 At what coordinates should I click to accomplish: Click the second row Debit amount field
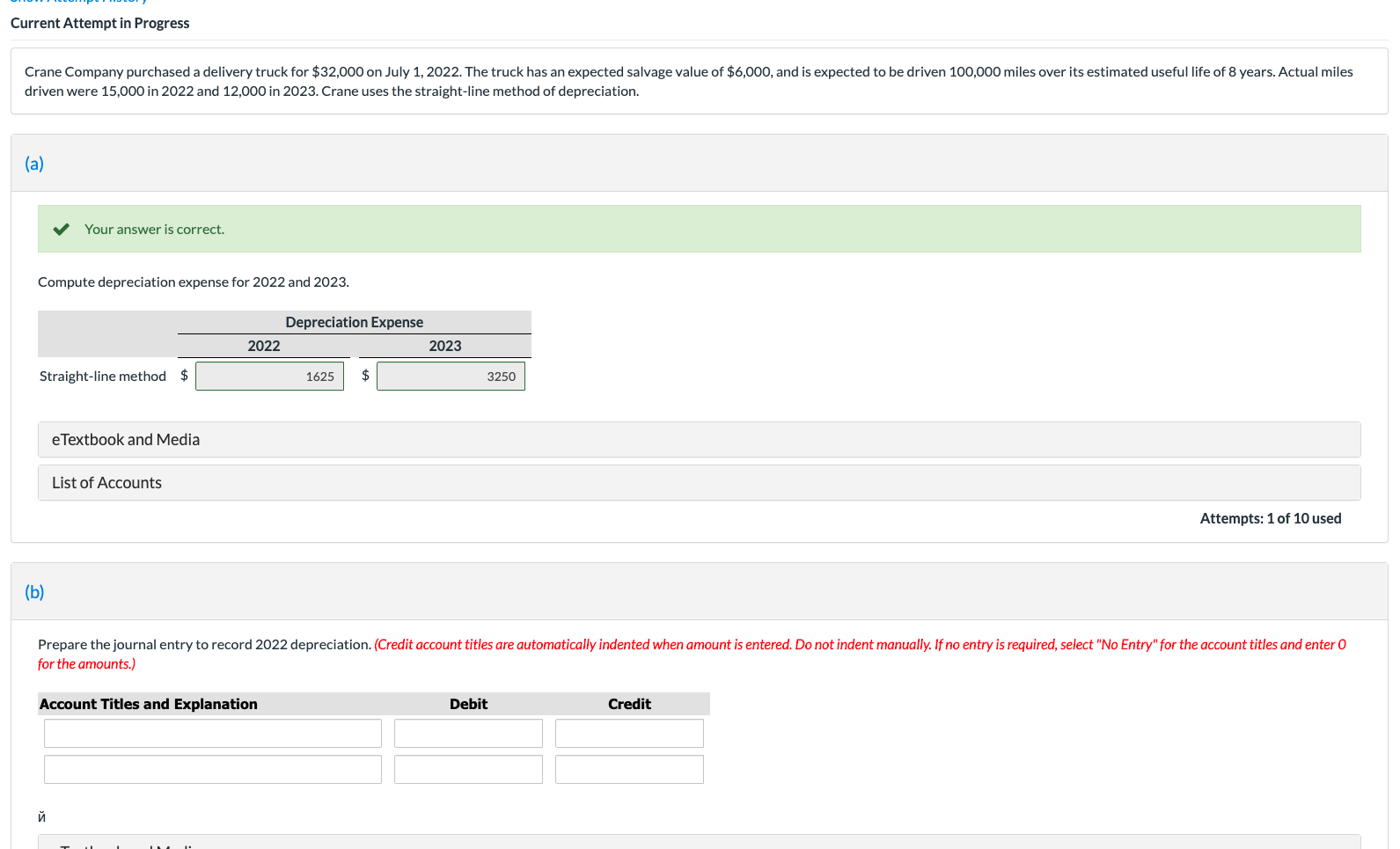coord(468,770)
